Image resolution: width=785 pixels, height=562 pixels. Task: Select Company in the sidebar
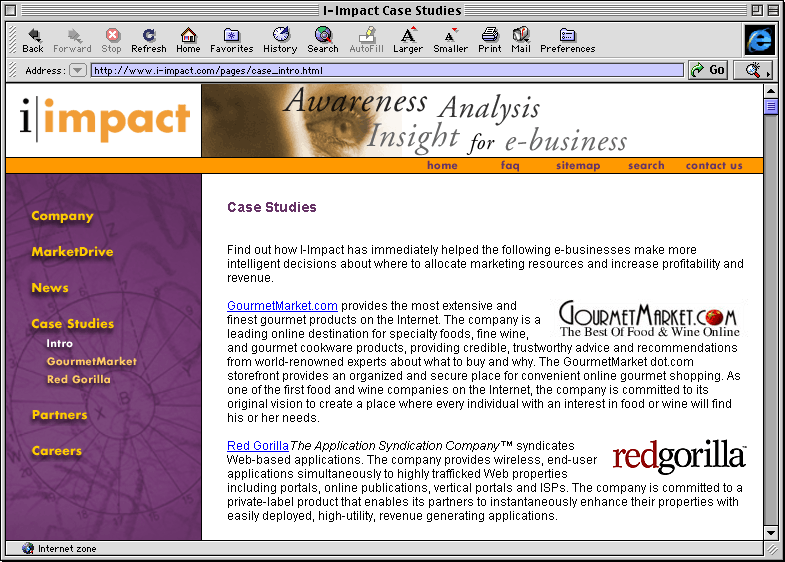(x=63, y=216)
